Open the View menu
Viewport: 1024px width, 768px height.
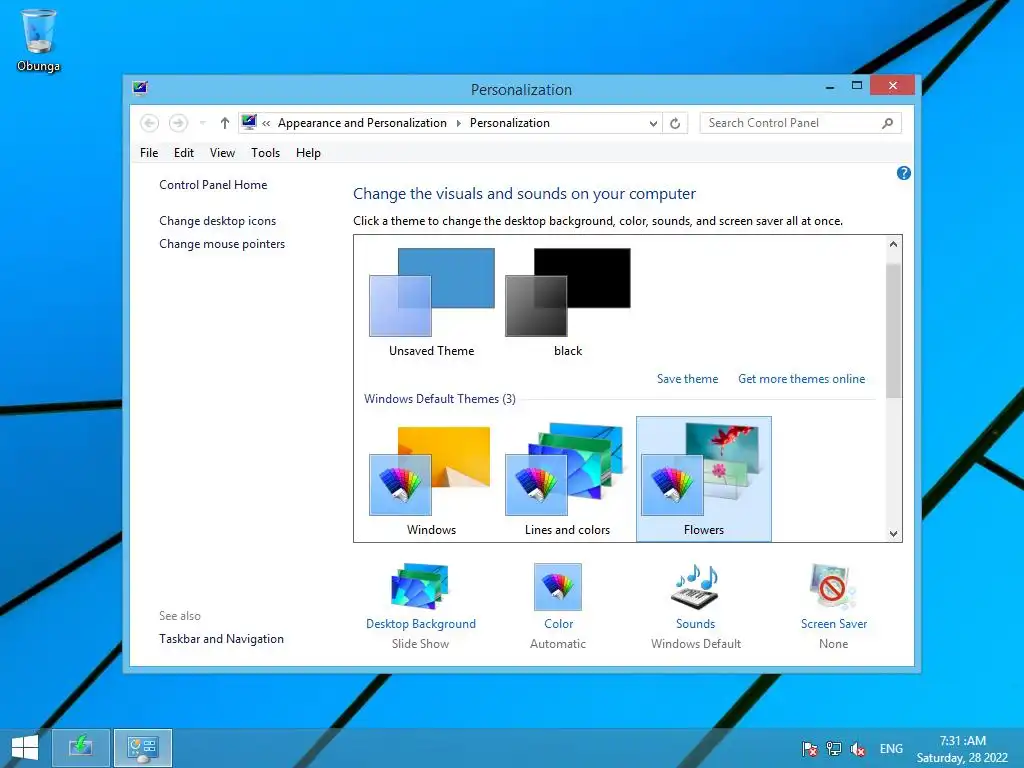222,153
